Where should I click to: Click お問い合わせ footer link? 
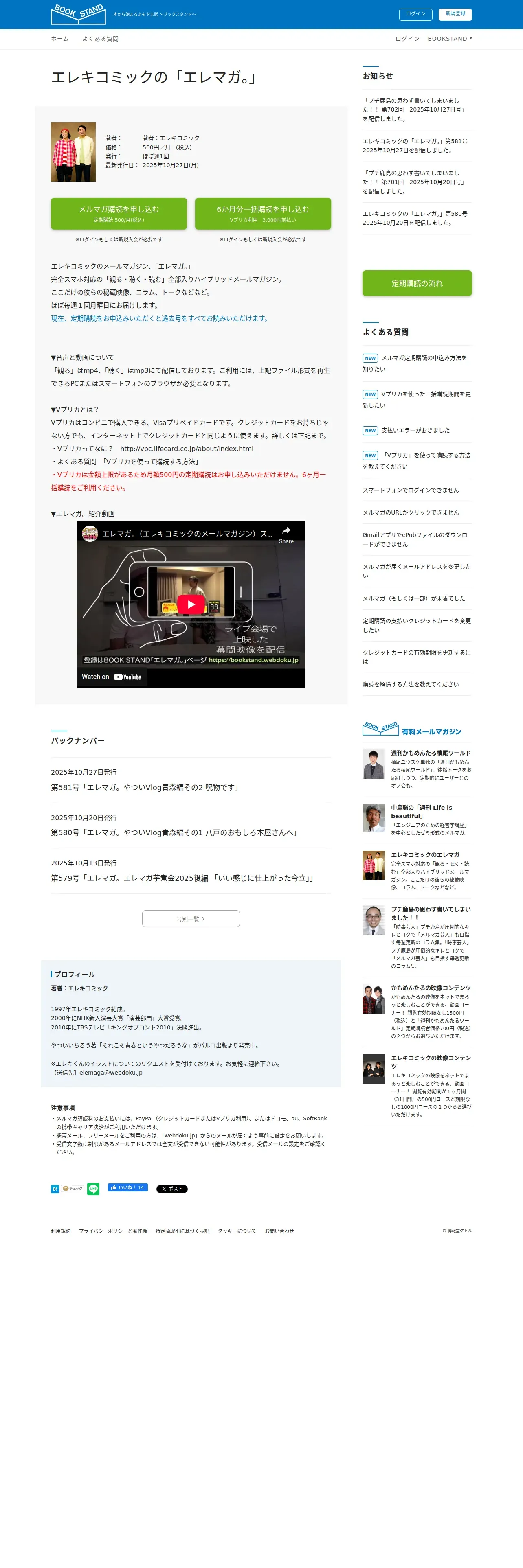[279, 1231]
